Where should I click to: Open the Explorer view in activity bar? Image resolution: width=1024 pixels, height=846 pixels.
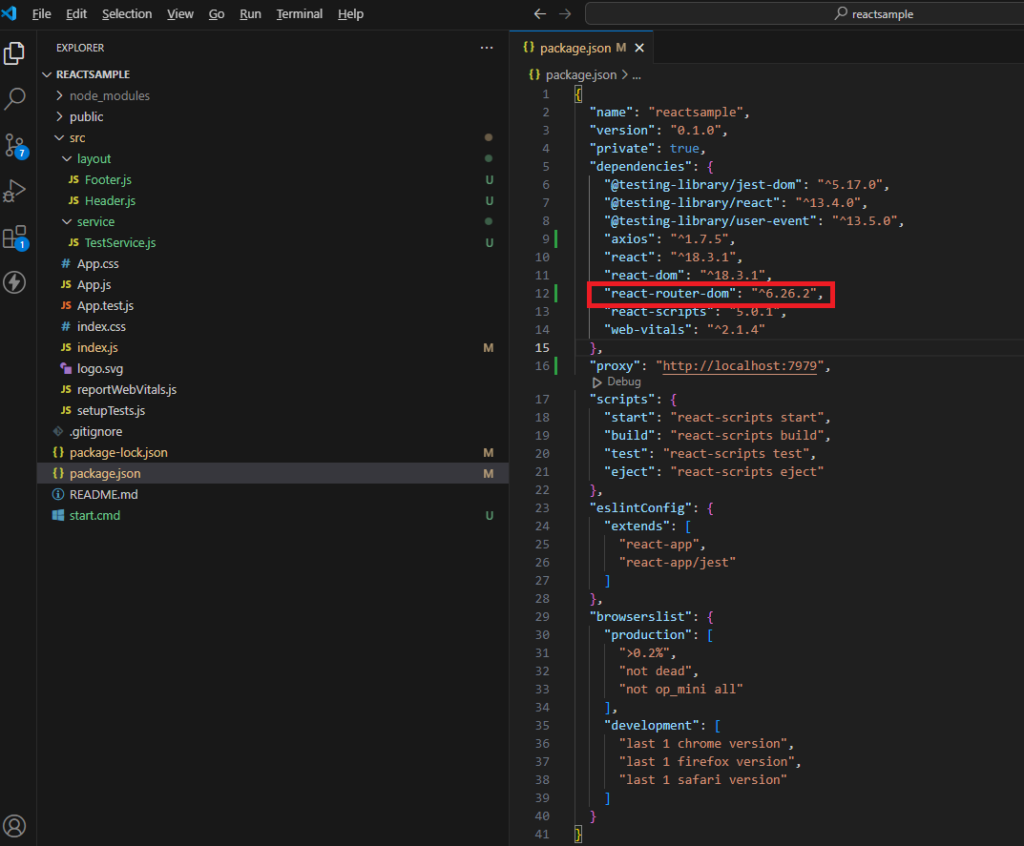pos(15,53)
